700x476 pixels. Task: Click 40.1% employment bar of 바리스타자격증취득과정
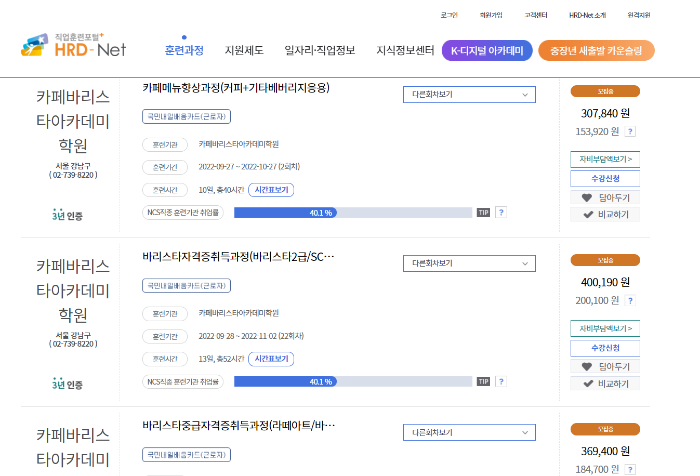(353, 381)
